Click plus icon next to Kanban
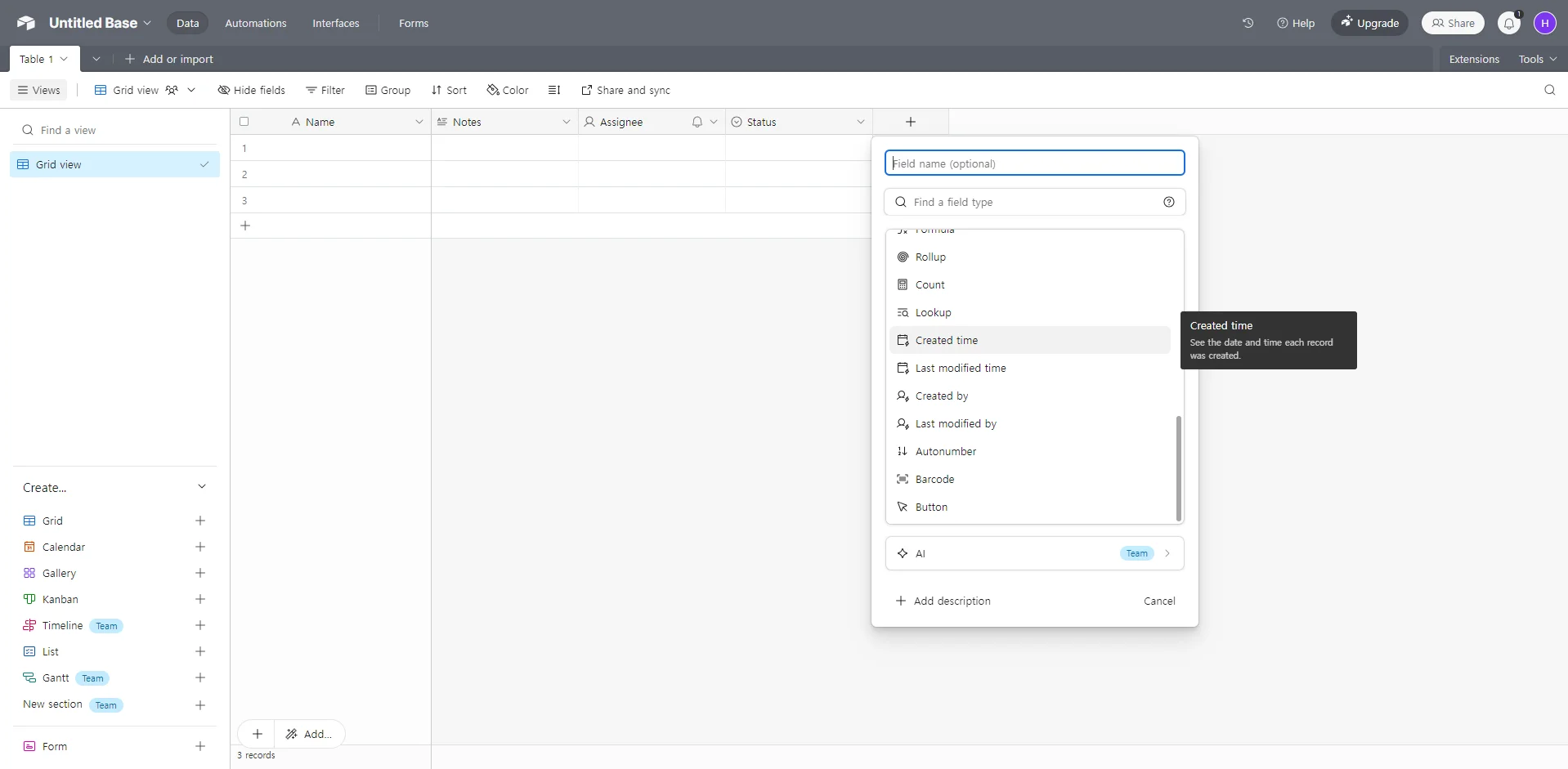Viewport: 1568px width, 769px height. click(200, 599)
